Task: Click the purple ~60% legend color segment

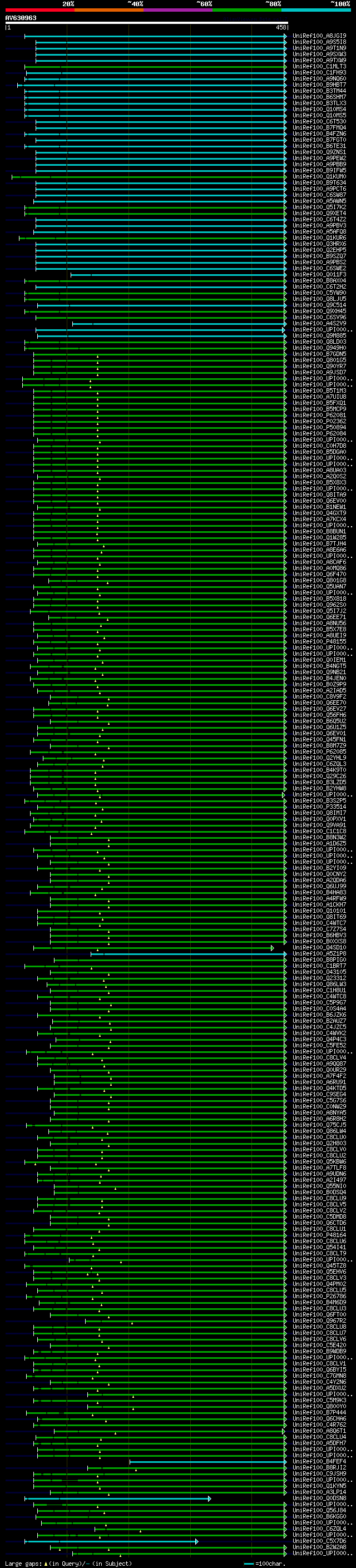Action: tap(177, 10)
